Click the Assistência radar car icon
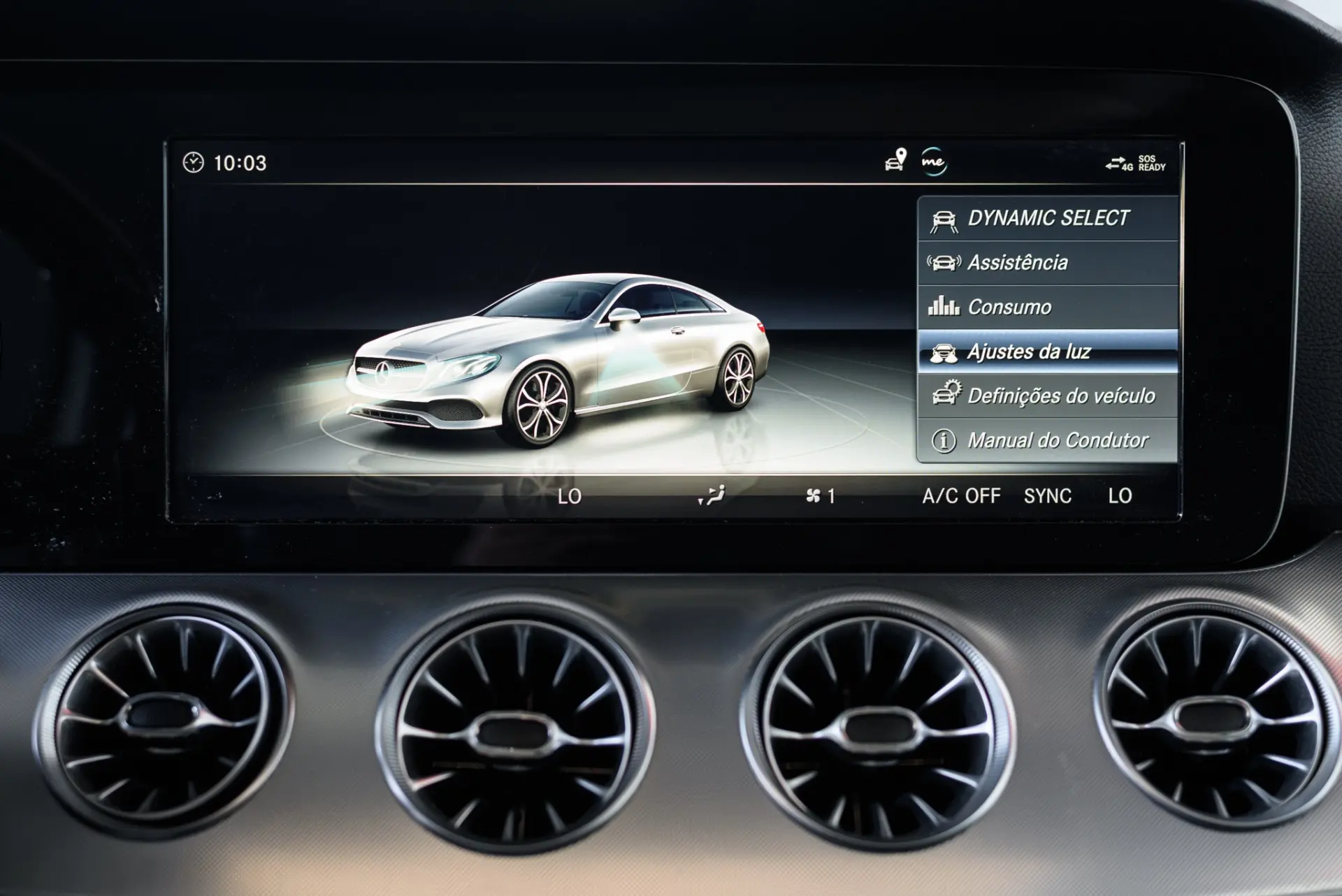The width and height of the screenshot is (1342, 896). pos(944,263)
